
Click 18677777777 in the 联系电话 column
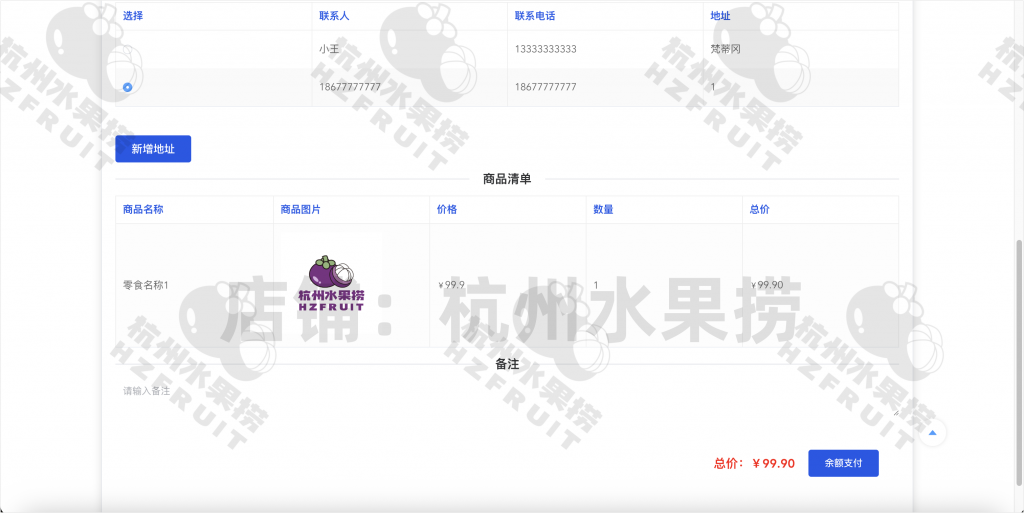(x=545, y=87)
